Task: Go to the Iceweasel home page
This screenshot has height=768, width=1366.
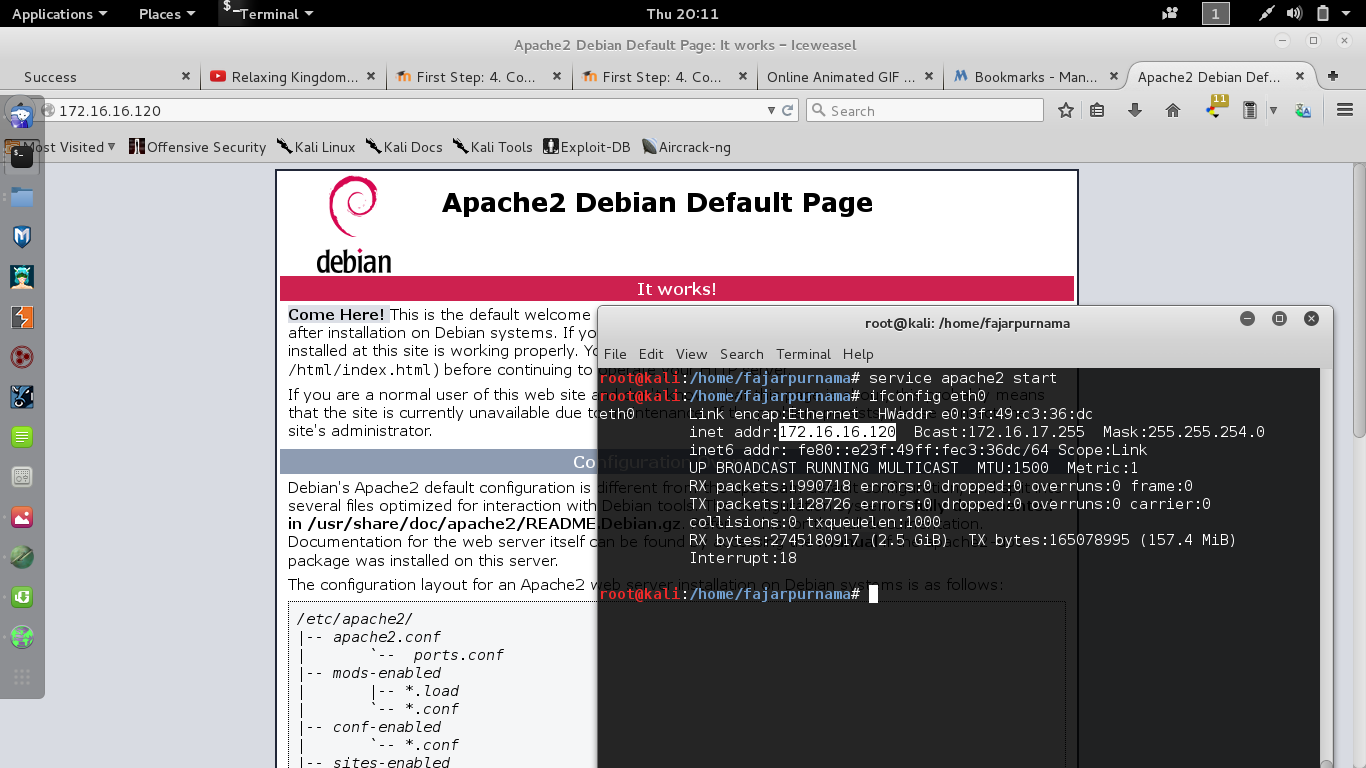Action: click(x=1173, y=111)
